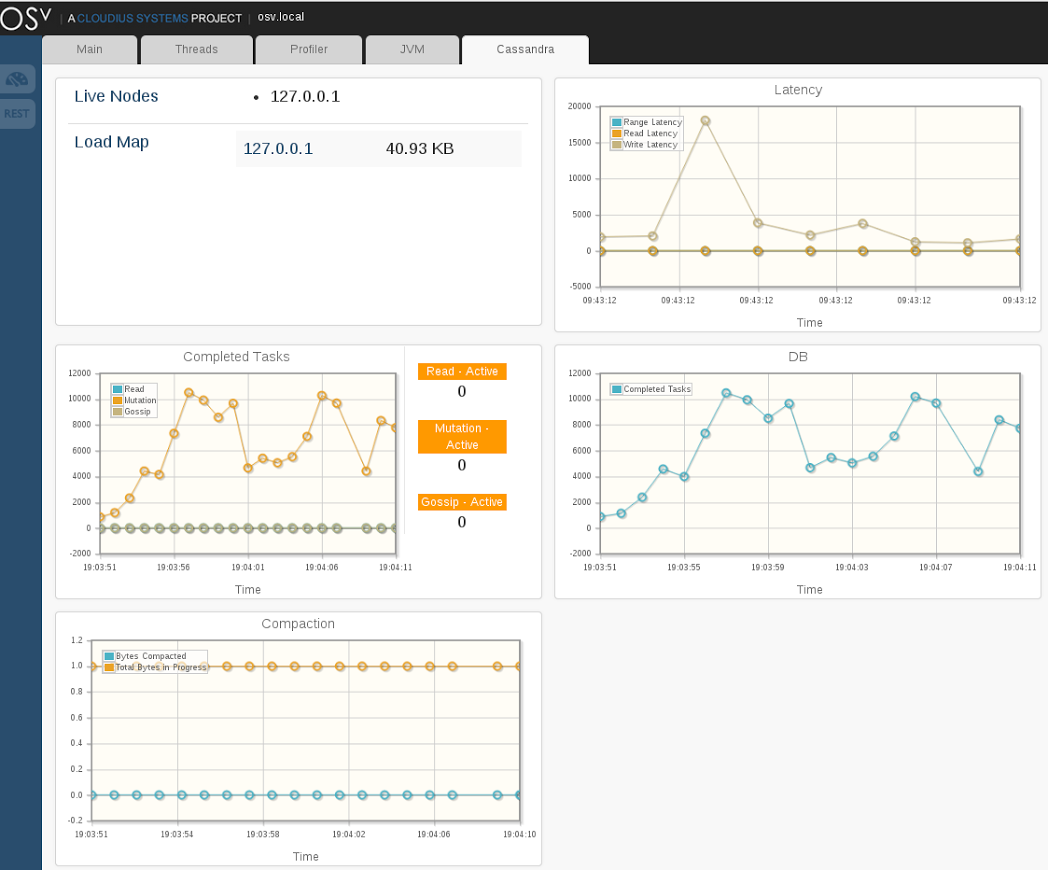
Task: Click the Latency chart title
Action: click(798, 90)
